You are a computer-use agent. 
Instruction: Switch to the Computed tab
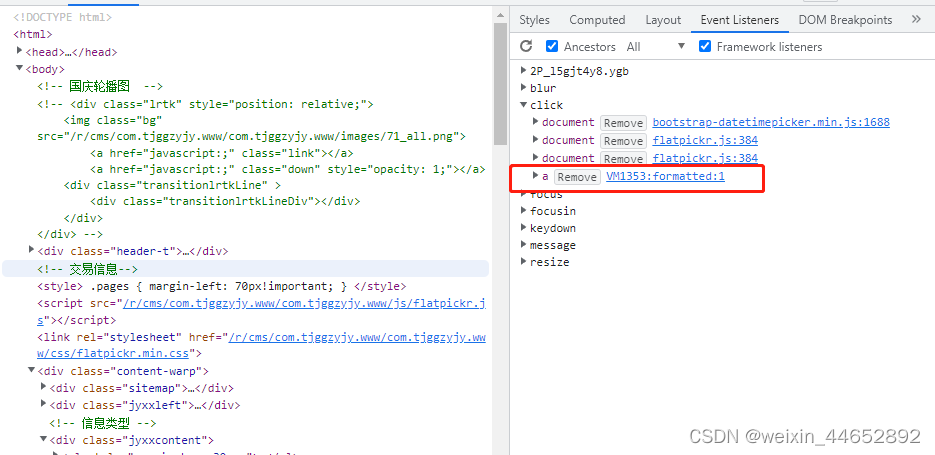597,20
